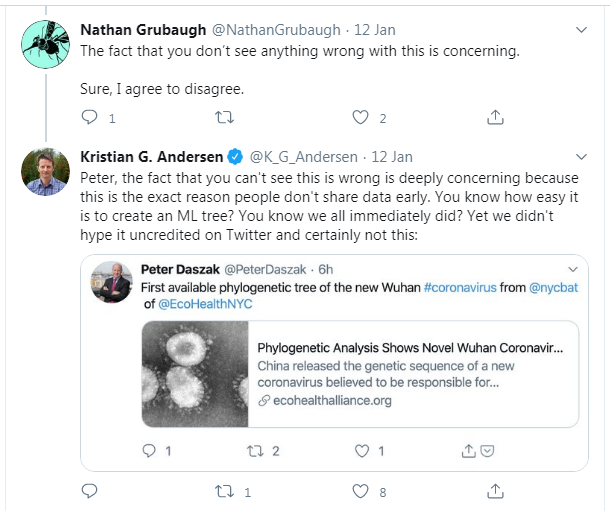Reply to Peter Daszak's quoted tweet
This screenshot has width=610, height=511.
point(150,451)
